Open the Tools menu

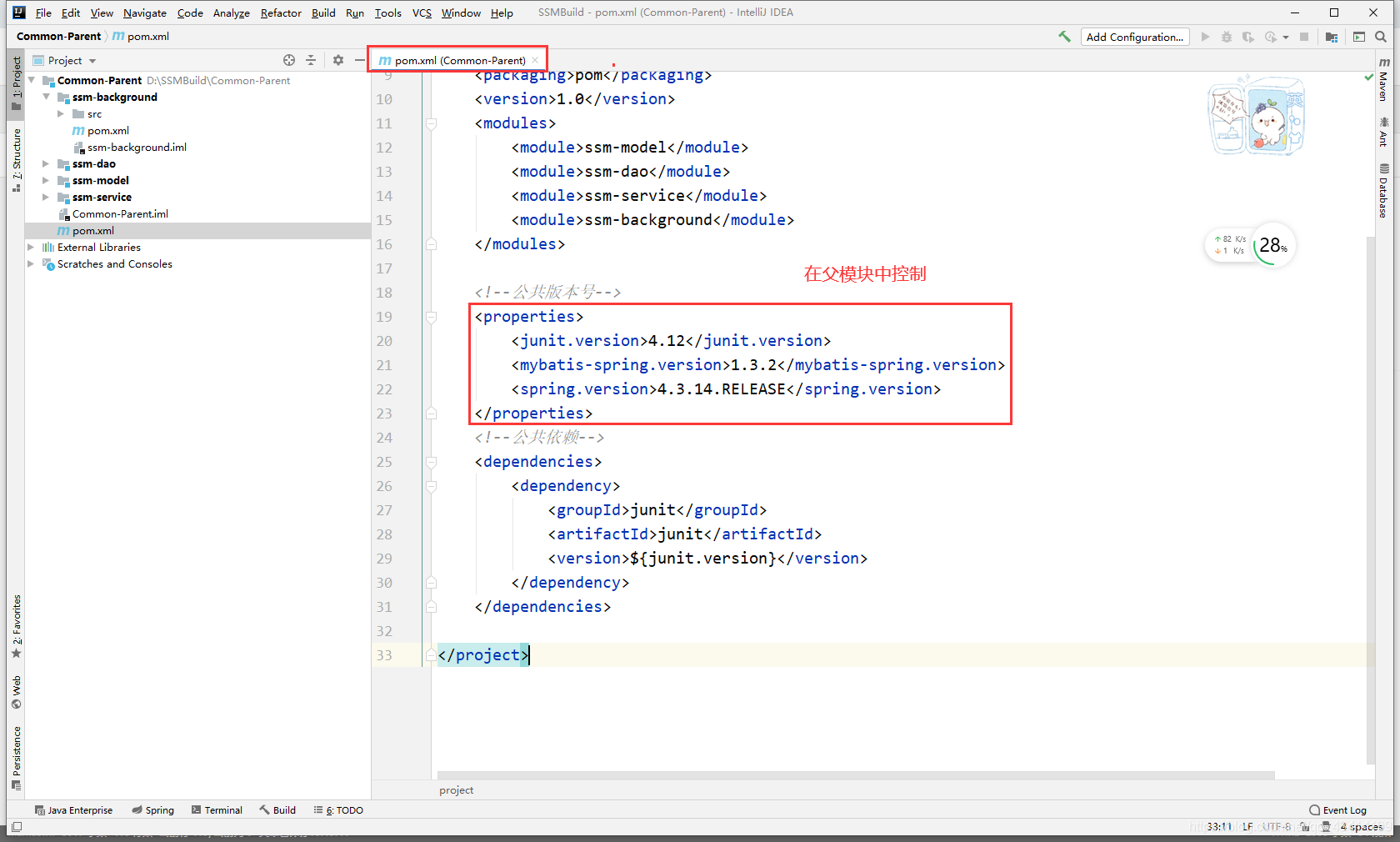point(388,13)
